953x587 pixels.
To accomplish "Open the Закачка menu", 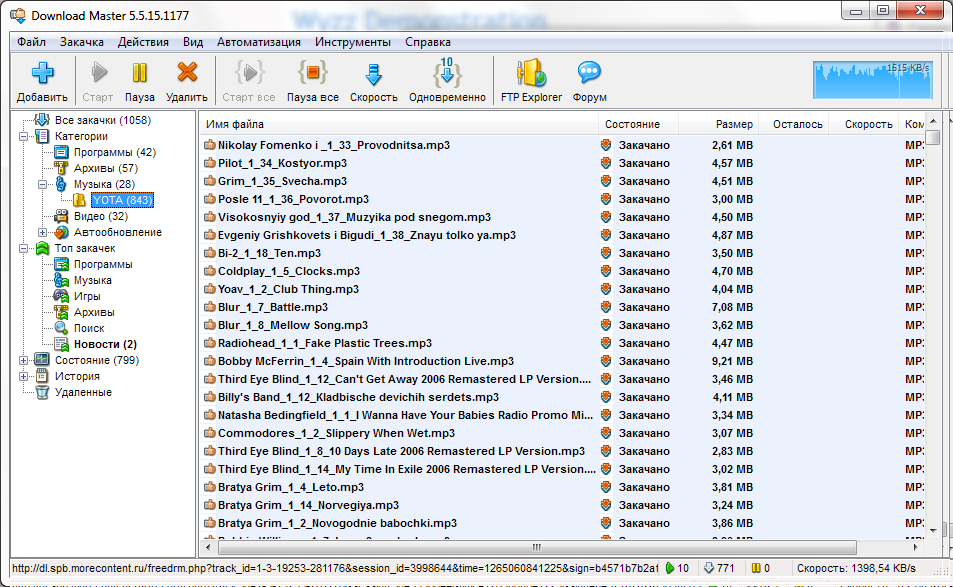I will coord(81,42).
